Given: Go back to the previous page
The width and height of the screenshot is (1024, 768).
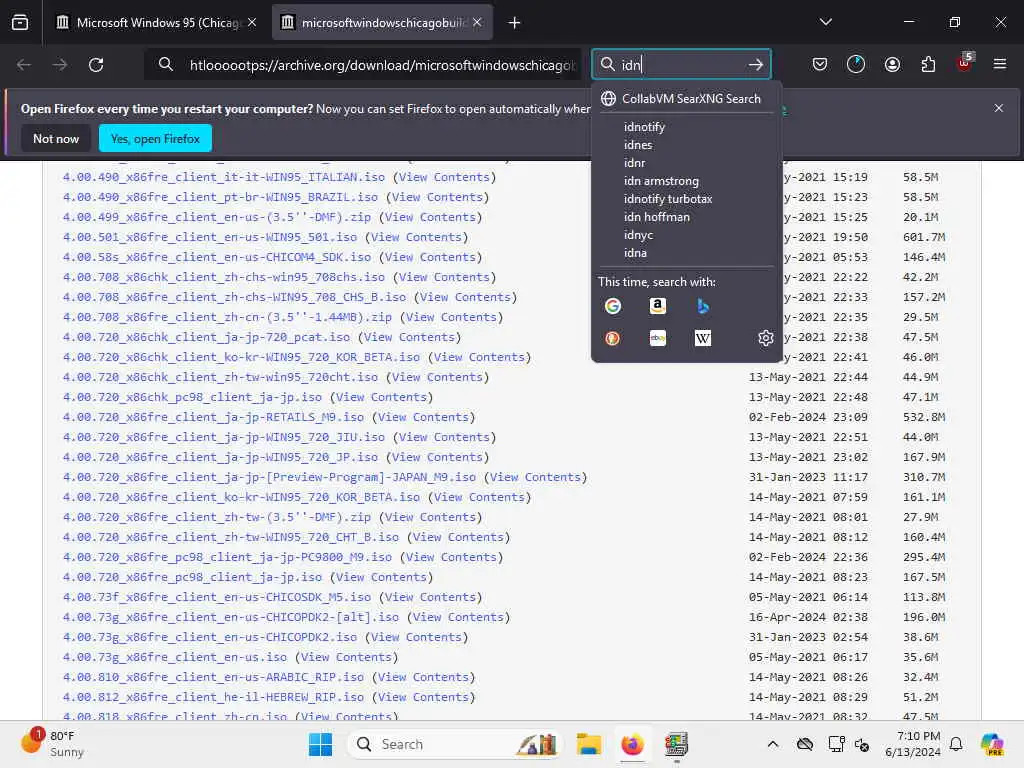Looking at the screenshot, I should (24, 65).
